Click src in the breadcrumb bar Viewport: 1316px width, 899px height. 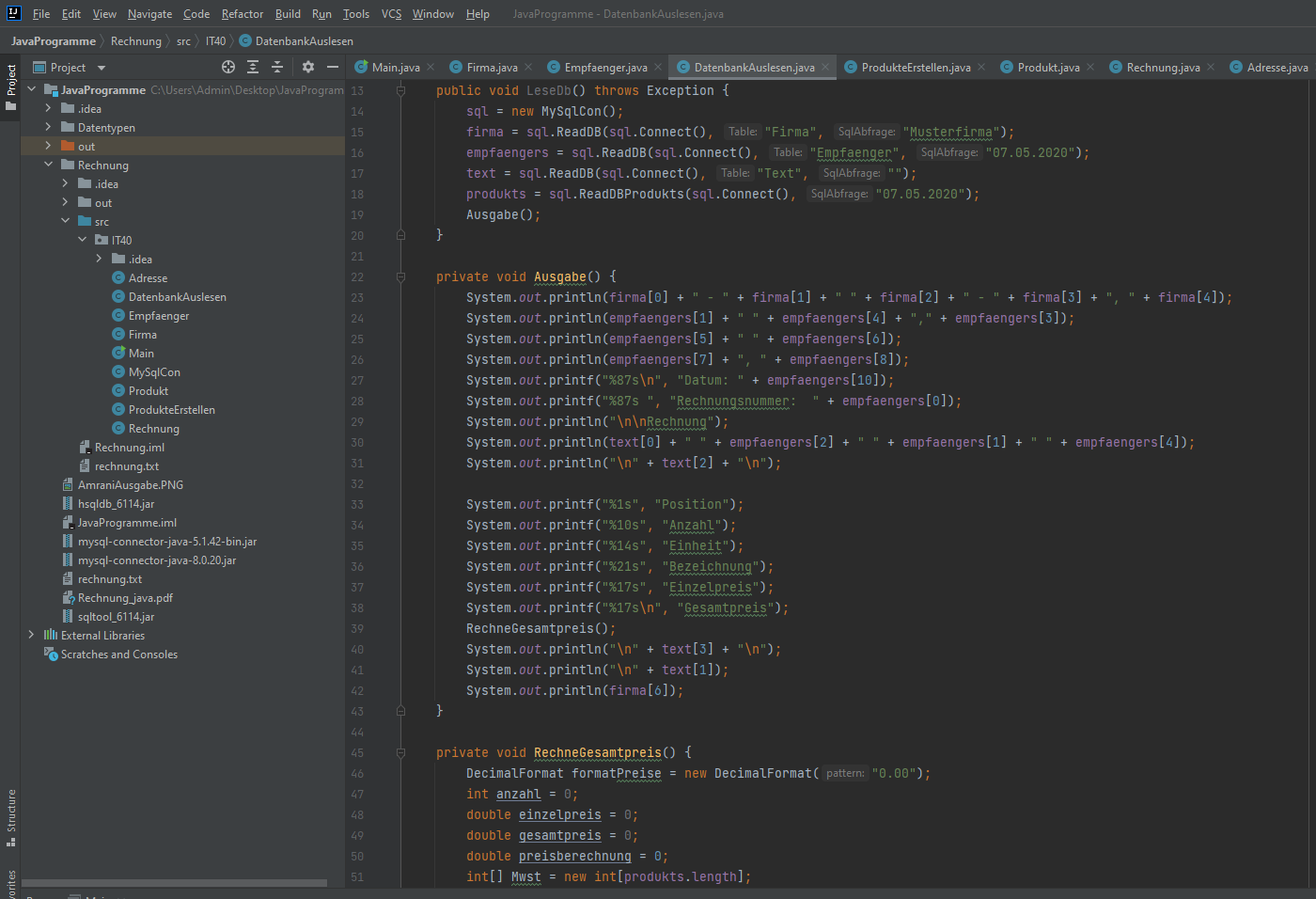[183, 41]
